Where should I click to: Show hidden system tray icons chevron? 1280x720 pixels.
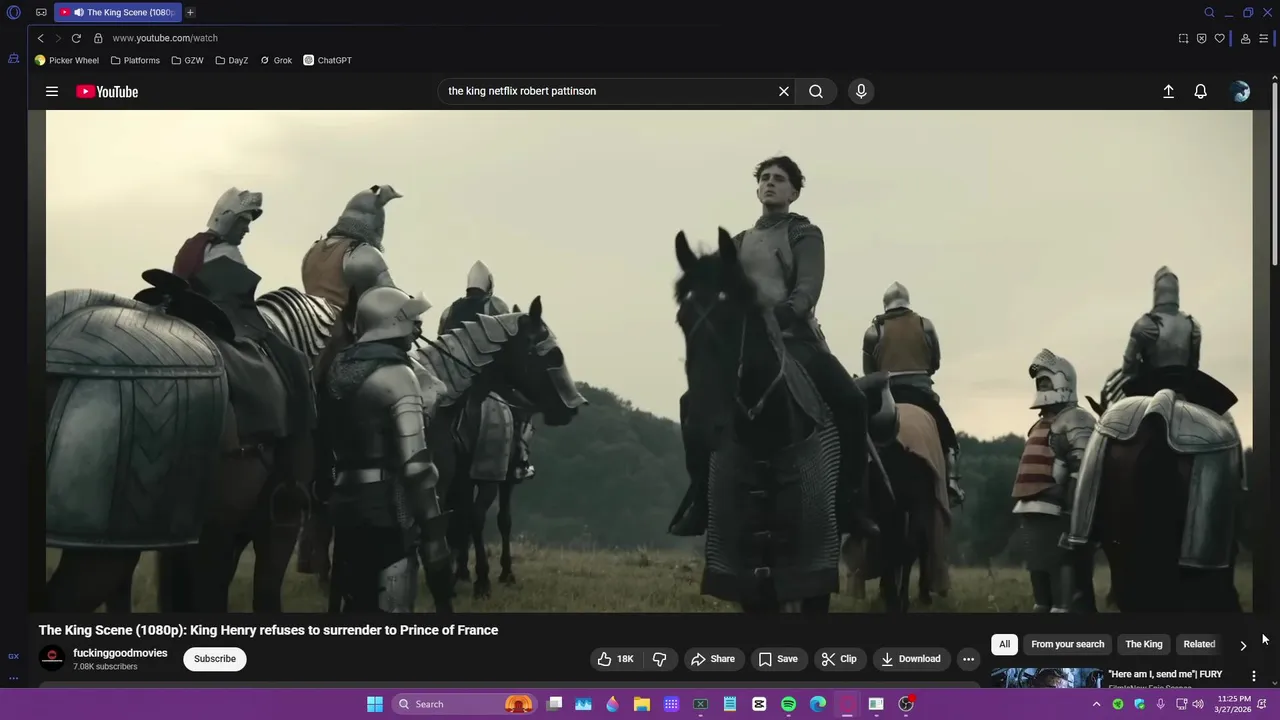[x=1097, y=704]
